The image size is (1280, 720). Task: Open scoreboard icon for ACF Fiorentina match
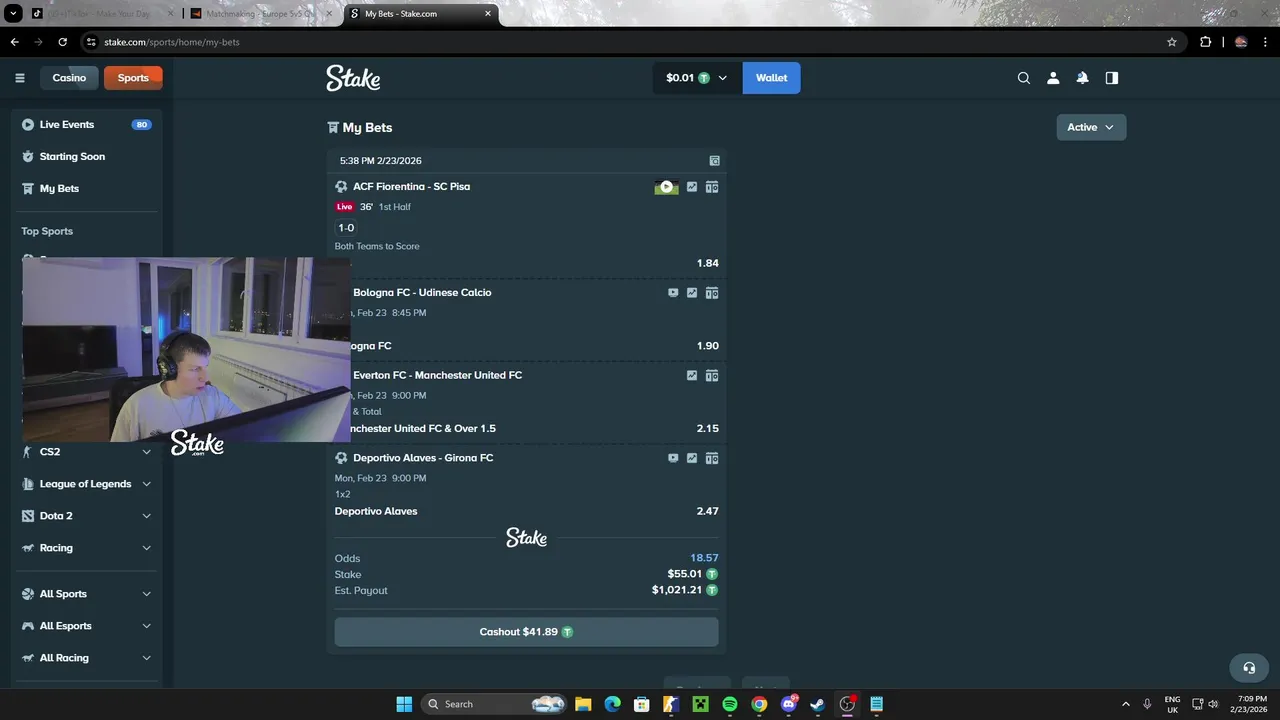coord(712,187)
